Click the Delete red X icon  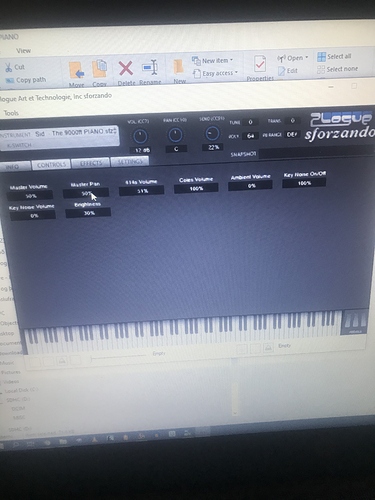[126, 69]
